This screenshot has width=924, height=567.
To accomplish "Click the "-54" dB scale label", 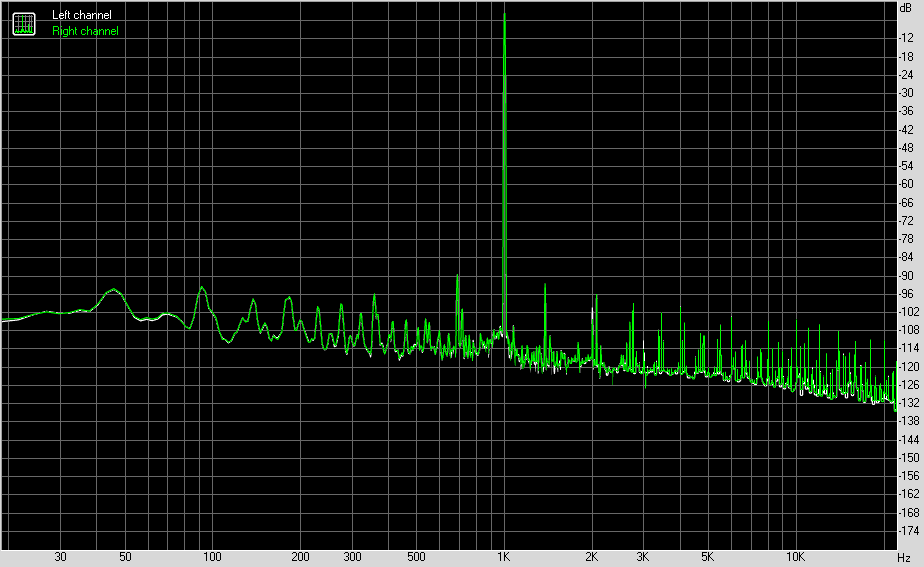I will (x=906, y=166).
